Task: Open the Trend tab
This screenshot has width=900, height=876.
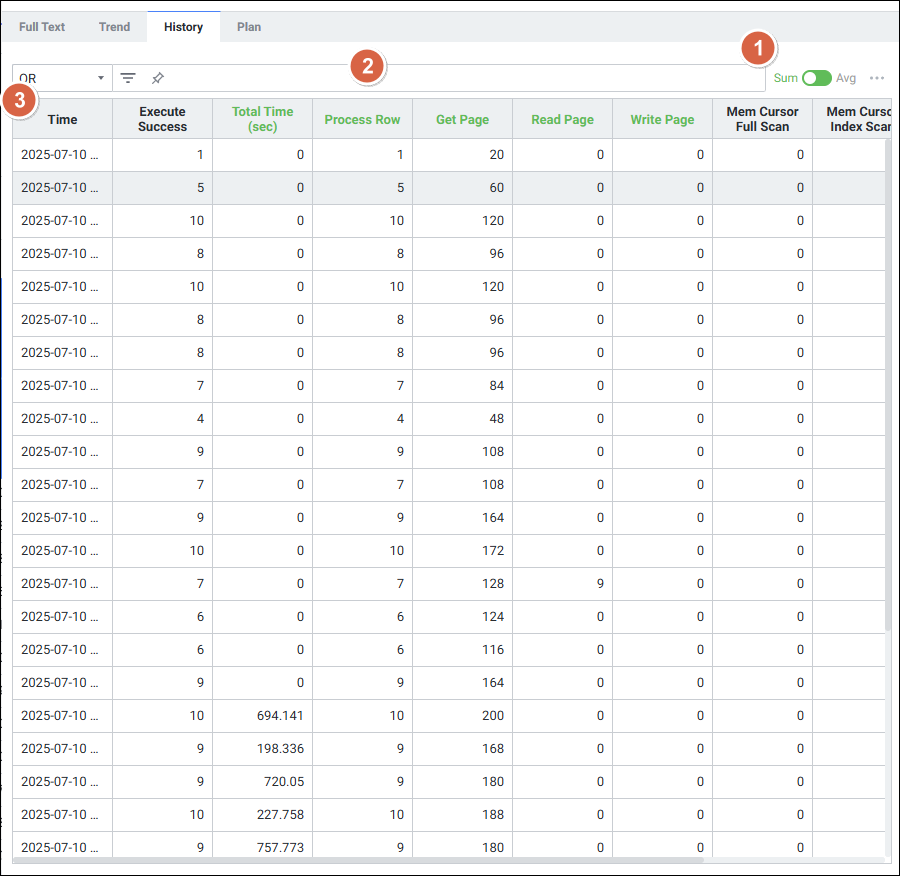Action: (114, 27)
